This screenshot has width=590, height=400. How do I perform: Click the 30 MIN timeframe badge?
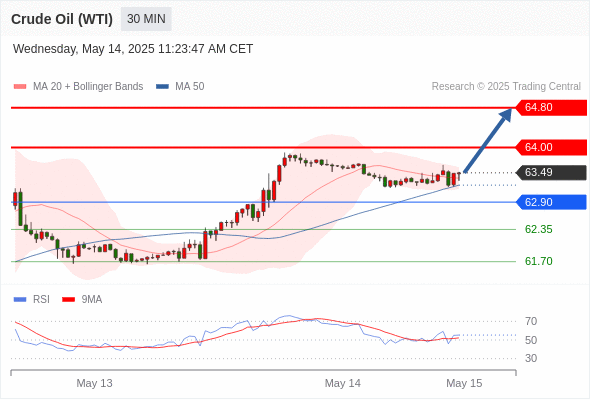pos(146,19)
